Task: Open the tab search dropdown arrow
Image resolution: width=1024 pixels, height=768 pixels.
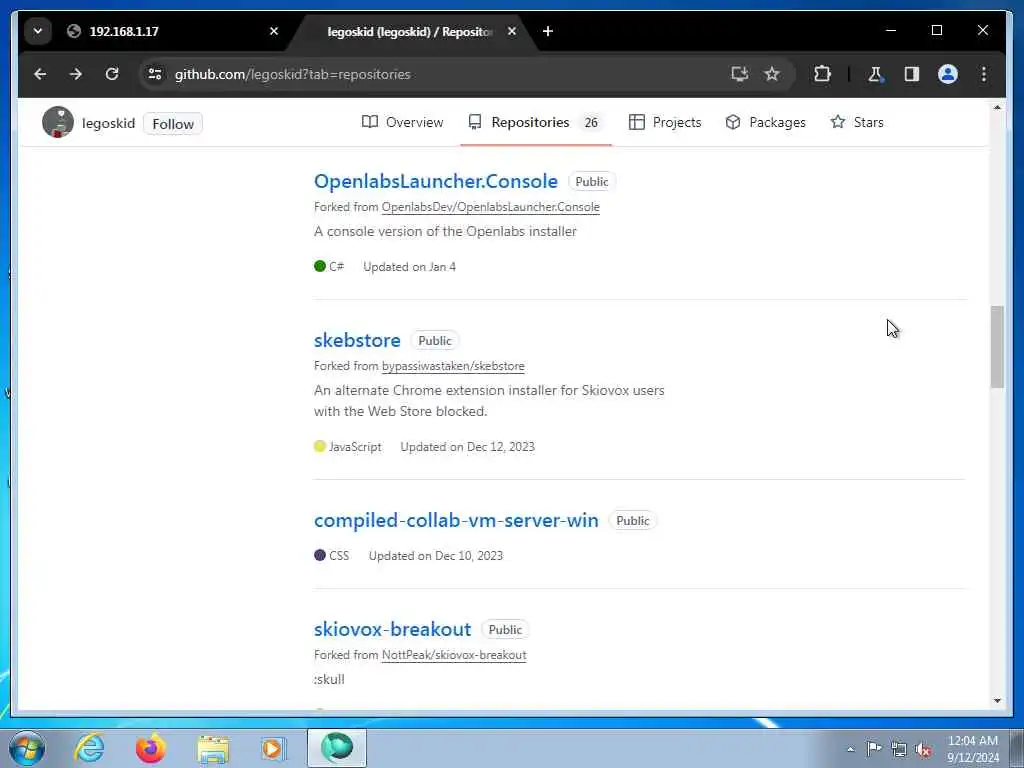Action: [x=38, y=31]
